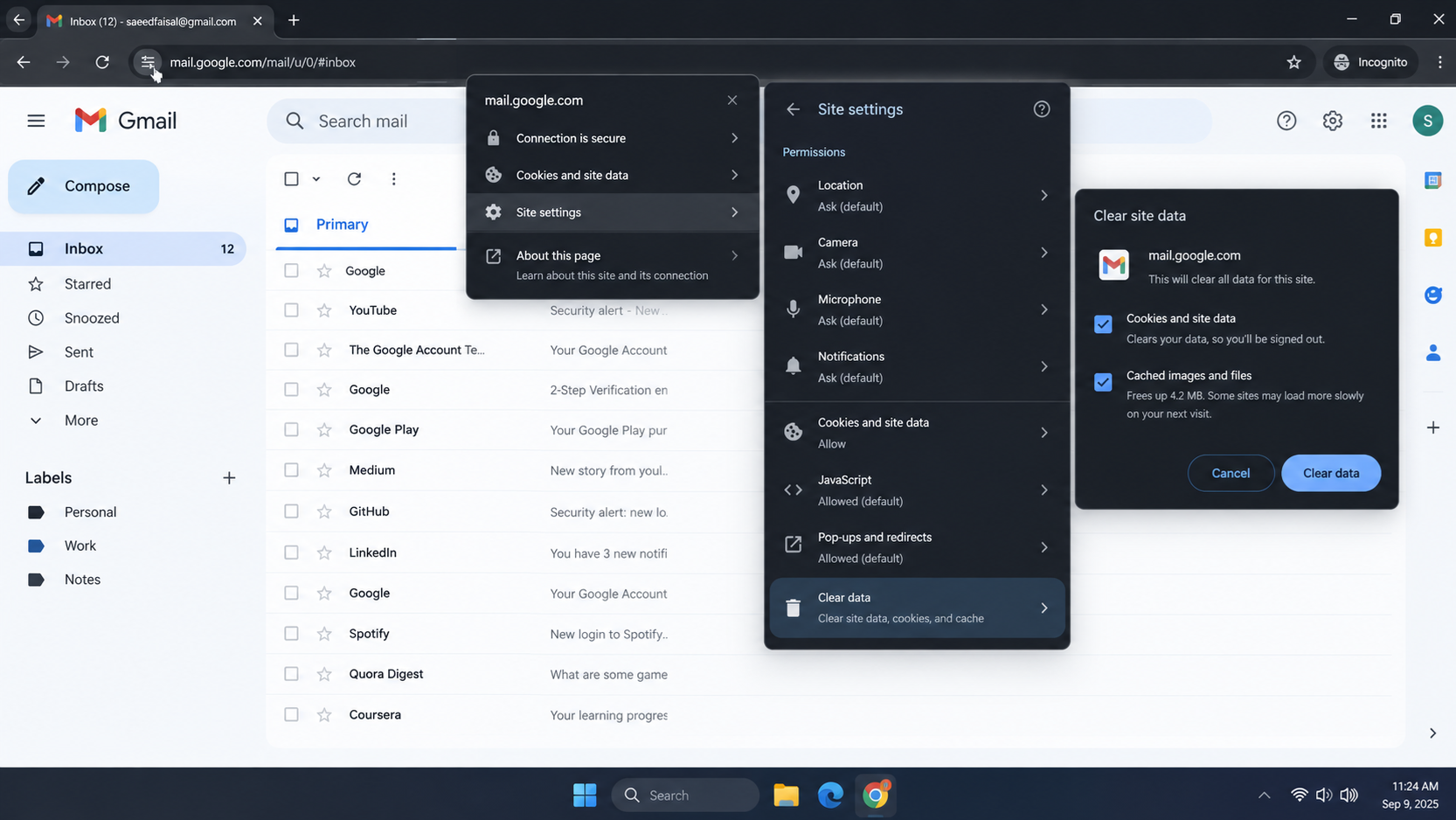The image size is (1456, 820).
Task: Compose a new email
Action: (84, 186)
